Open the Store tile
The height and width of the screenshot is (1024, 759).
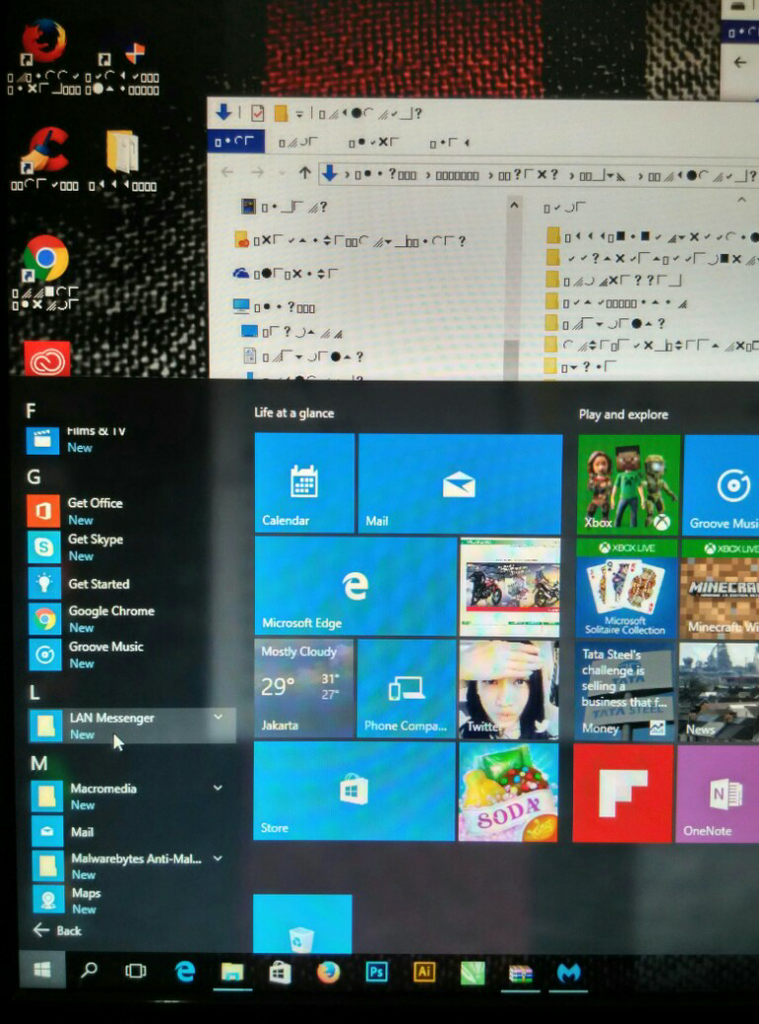(353, 791)
